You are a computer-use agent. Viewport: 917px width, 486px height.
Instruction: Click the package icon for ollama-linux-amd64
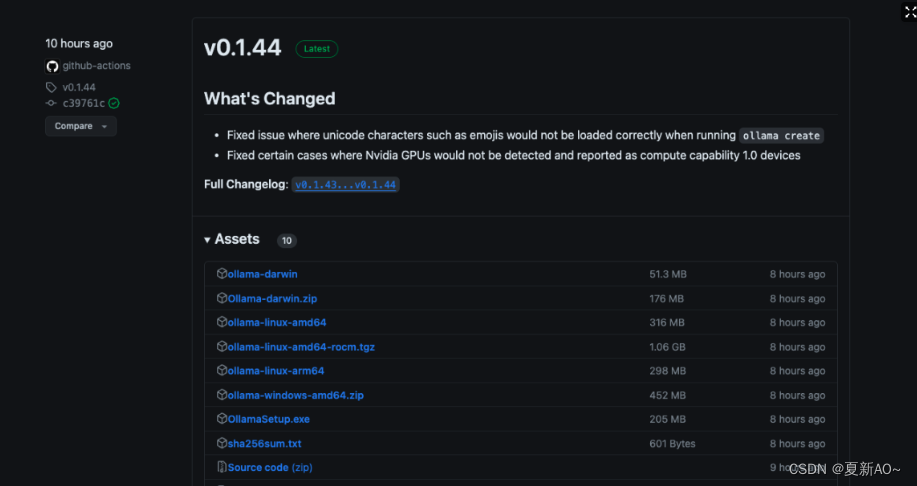pyautogui.click(x=222, y=322)
